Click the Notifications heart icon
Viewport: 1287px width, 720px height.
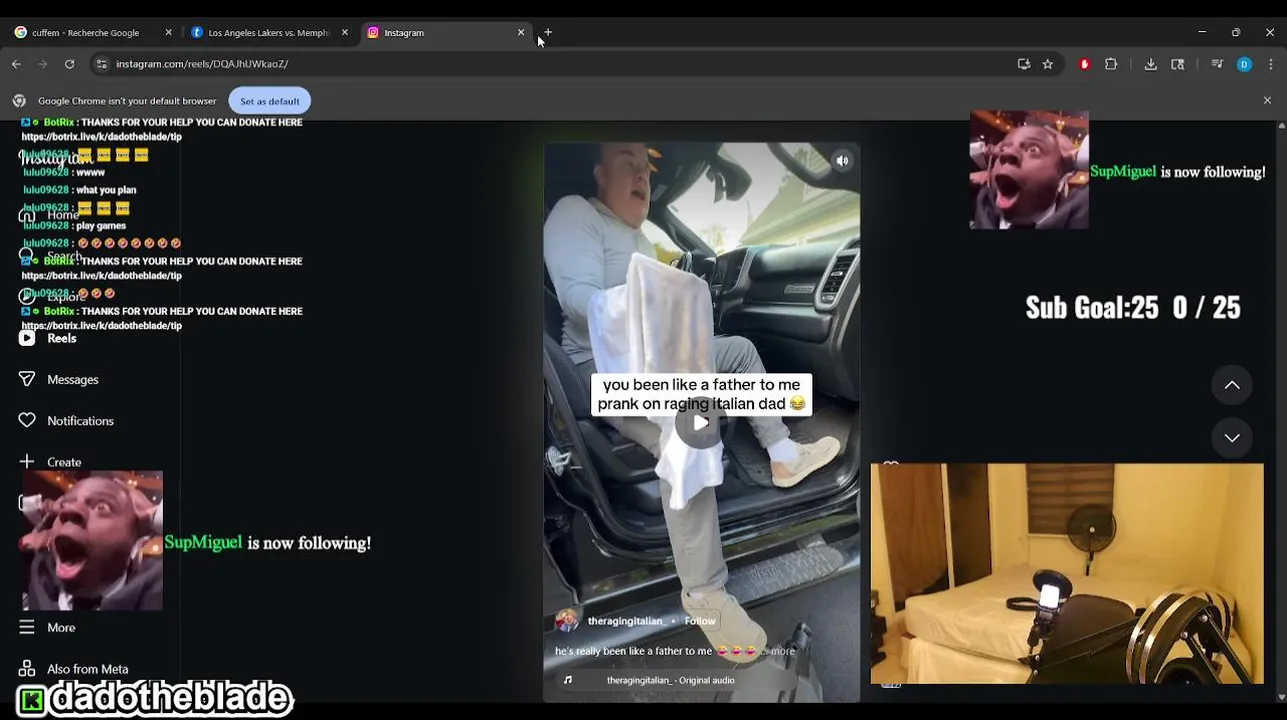pyautogui.click(x=27, y=420)
